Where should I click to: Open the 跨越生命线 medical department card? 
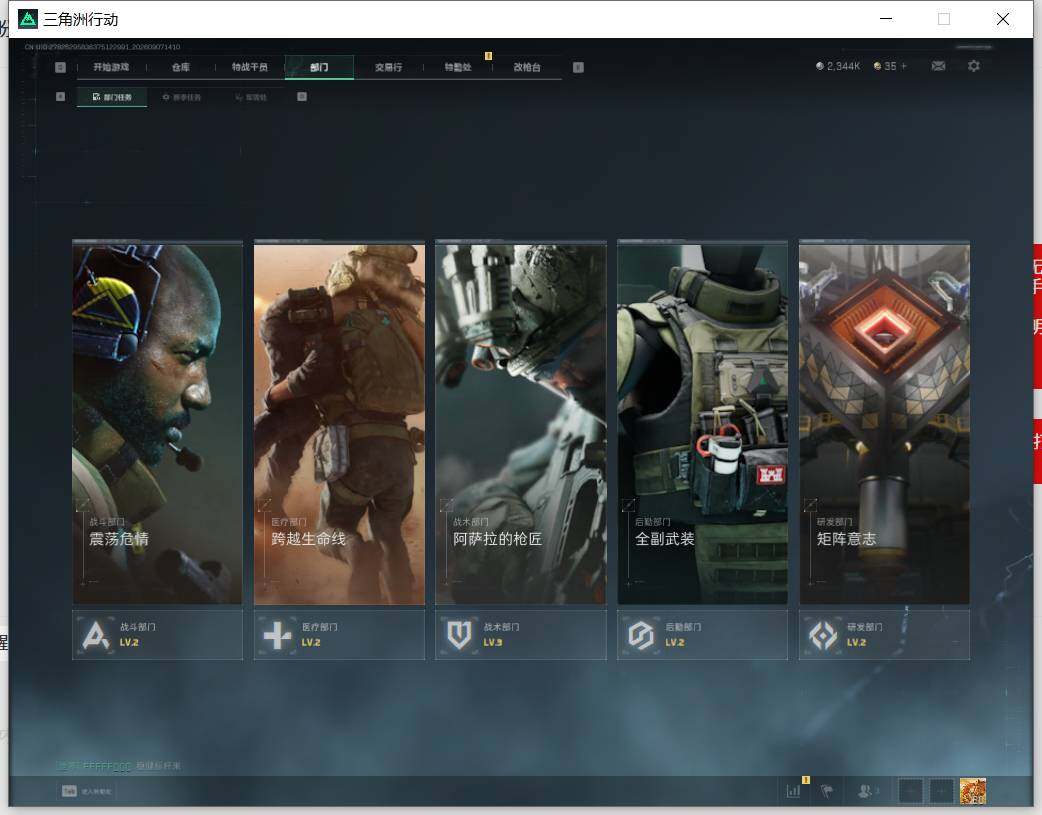[339, 423]
